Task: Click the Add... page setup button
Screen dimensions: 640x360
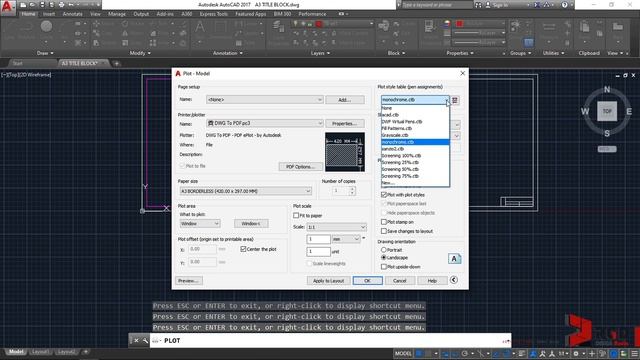Action: coord(345,100)
